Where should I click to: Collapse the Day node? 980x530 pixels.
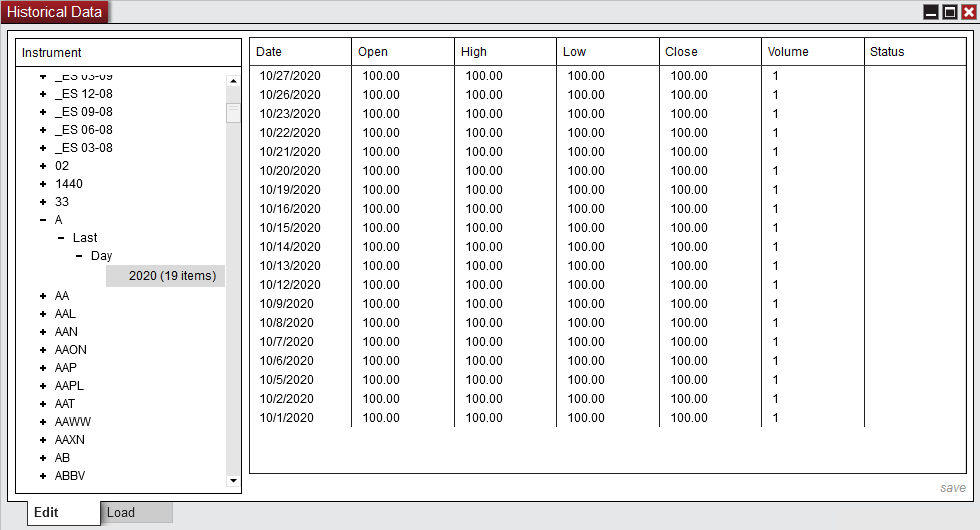pyautogui.click(x=79, y=256)
